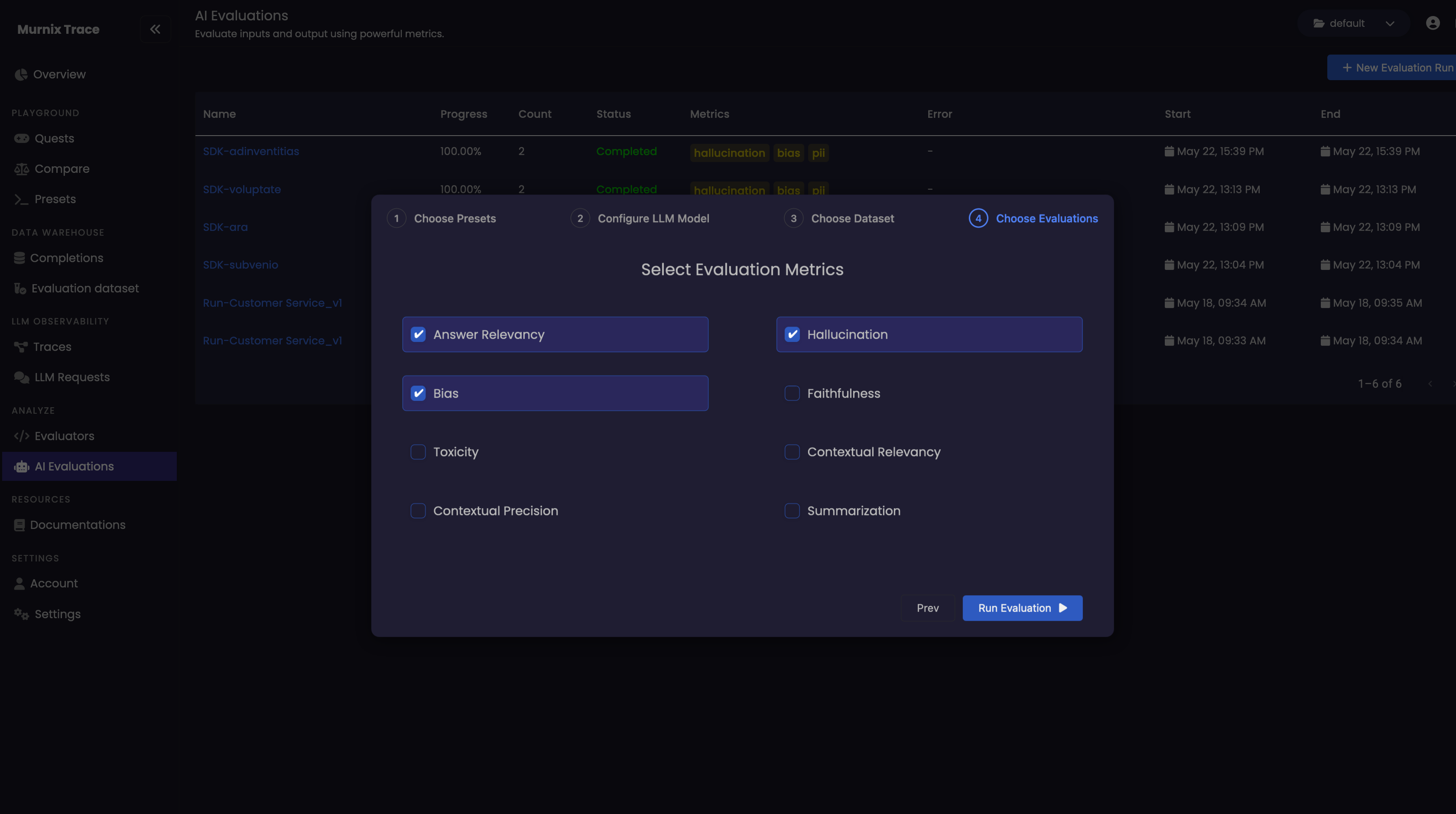Click the Overview pie chart icon

tap(21, 75)
